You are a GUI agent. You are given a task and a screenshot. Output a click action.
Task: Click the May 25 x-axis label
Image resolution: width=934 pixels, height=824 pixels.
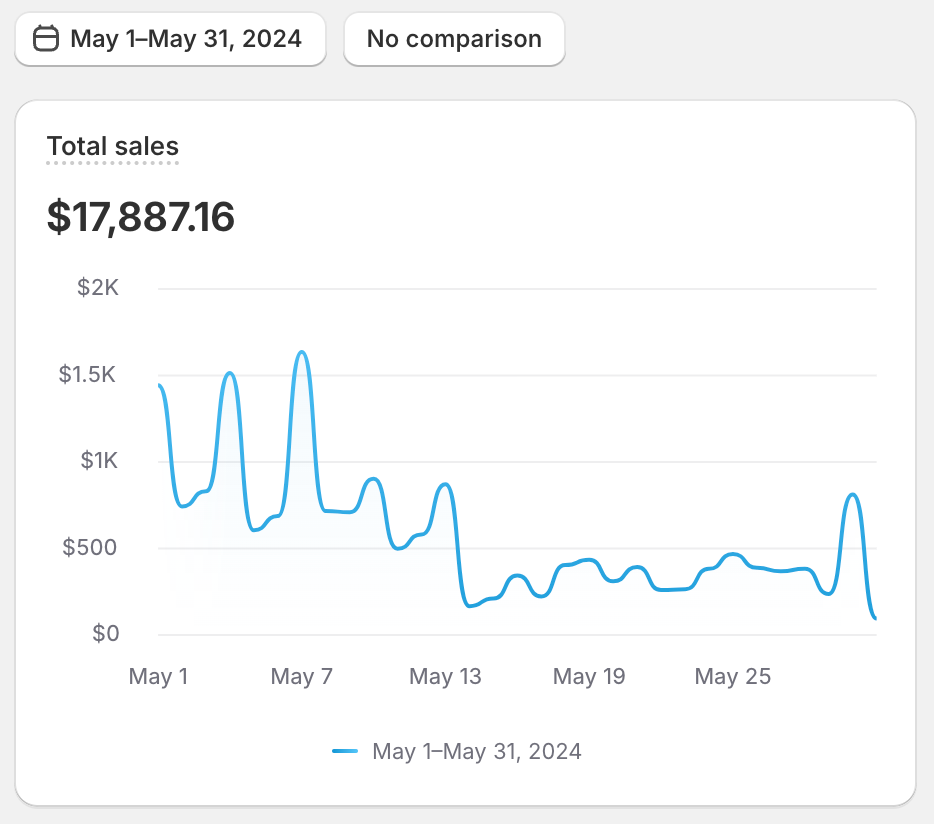click(732, 677)
